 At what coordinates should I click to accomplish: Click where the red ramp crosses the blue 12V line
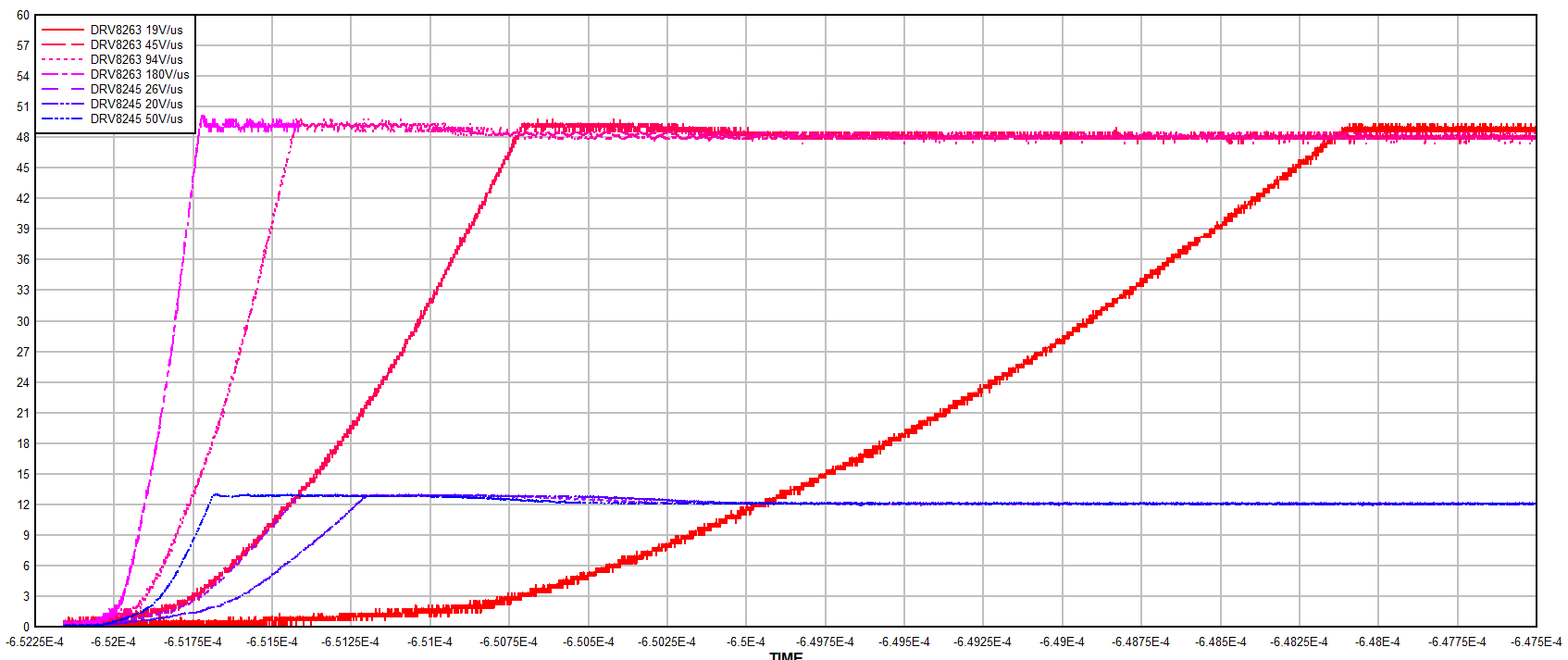(x=765, y=503)
